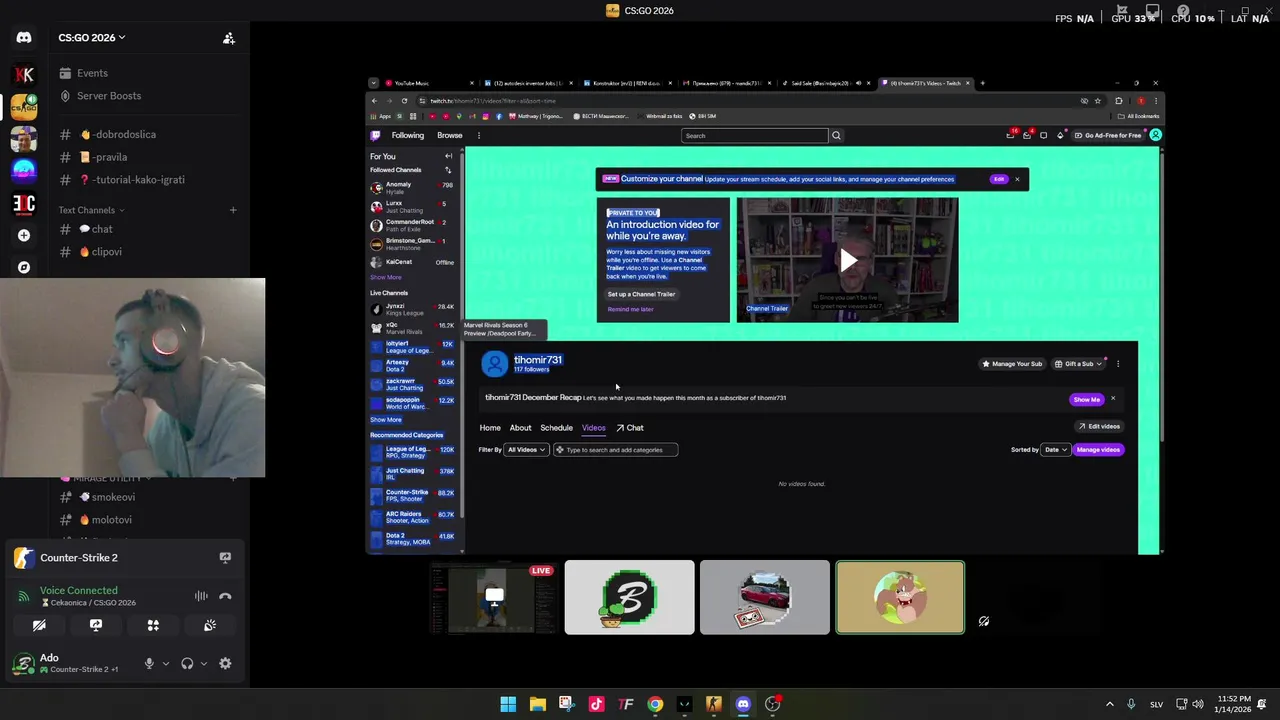Toggle Share Your Screen button in voice panel

(x=96, y=625)
